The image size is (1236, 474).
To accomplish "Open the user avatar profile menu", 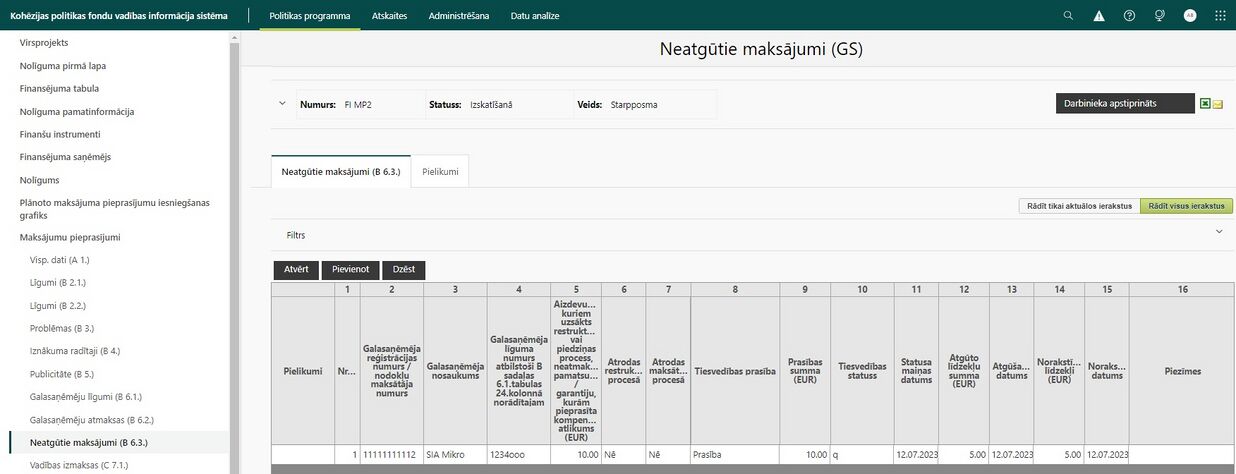I will tap(1189, 16).
